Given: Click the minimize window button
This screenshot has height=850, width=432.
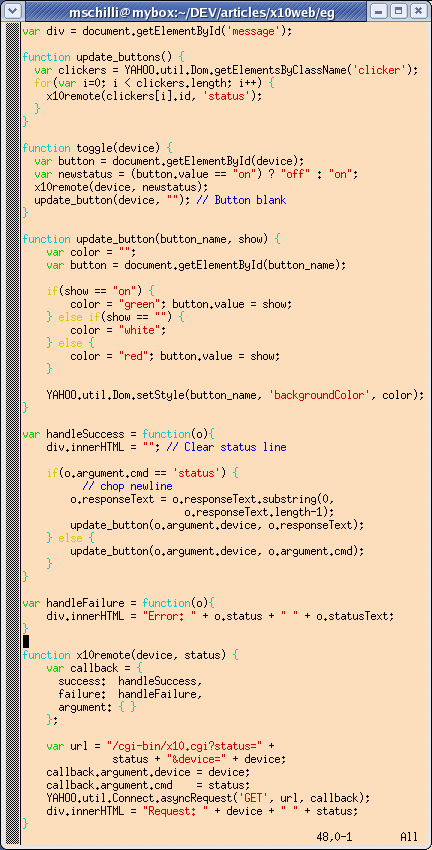Looking at the screenshot, I should (379, 11).
